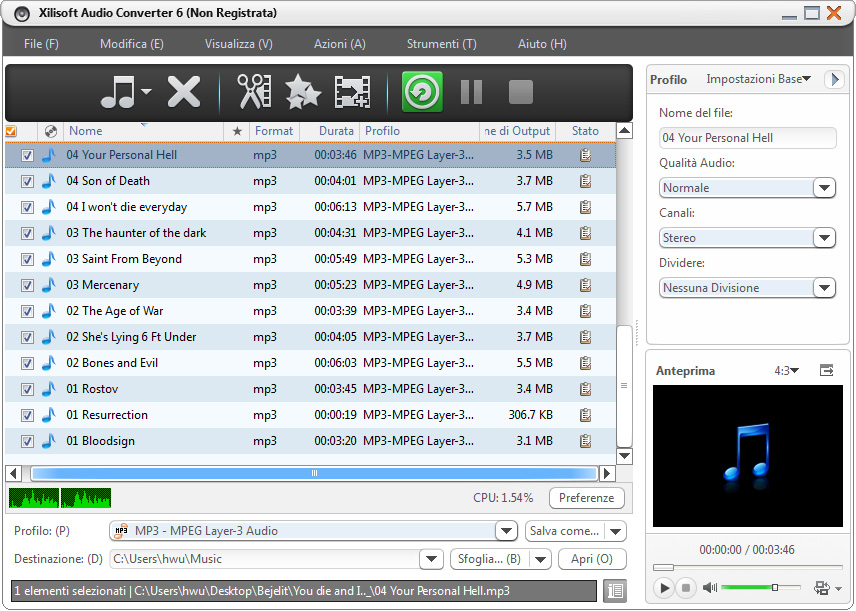The height and width of the screenshot is (611, 856).
Task: Open the Canali Stereo dropdown
Action: (824, 238)
